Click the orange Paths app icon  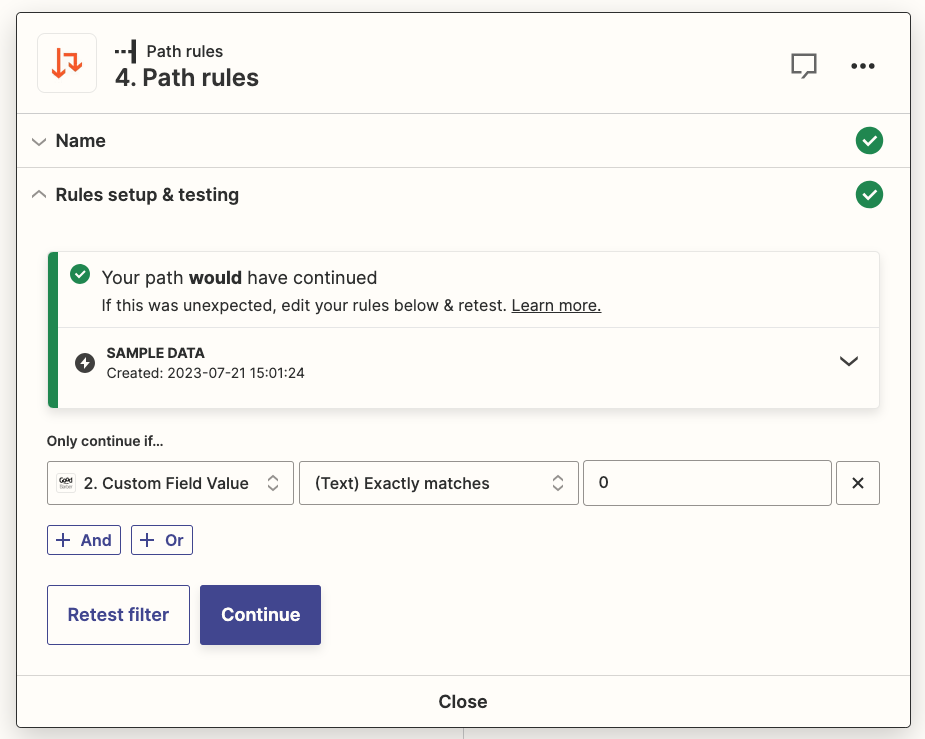[x=67, y=63]
